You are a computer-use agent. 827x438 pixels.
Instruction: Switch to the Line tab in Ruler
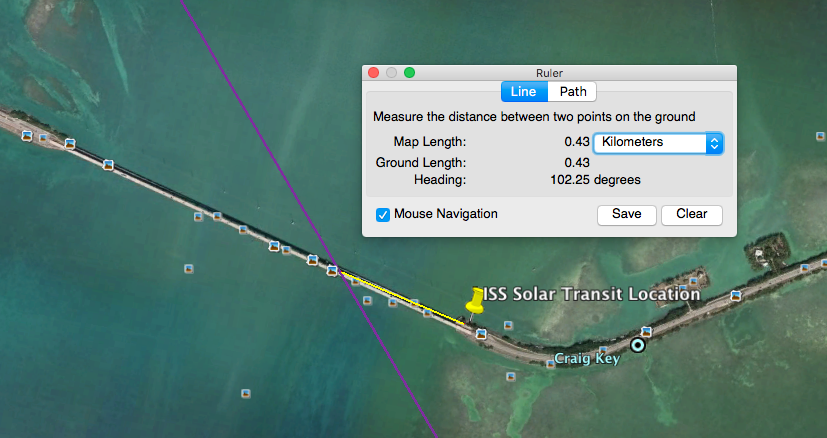524,92
